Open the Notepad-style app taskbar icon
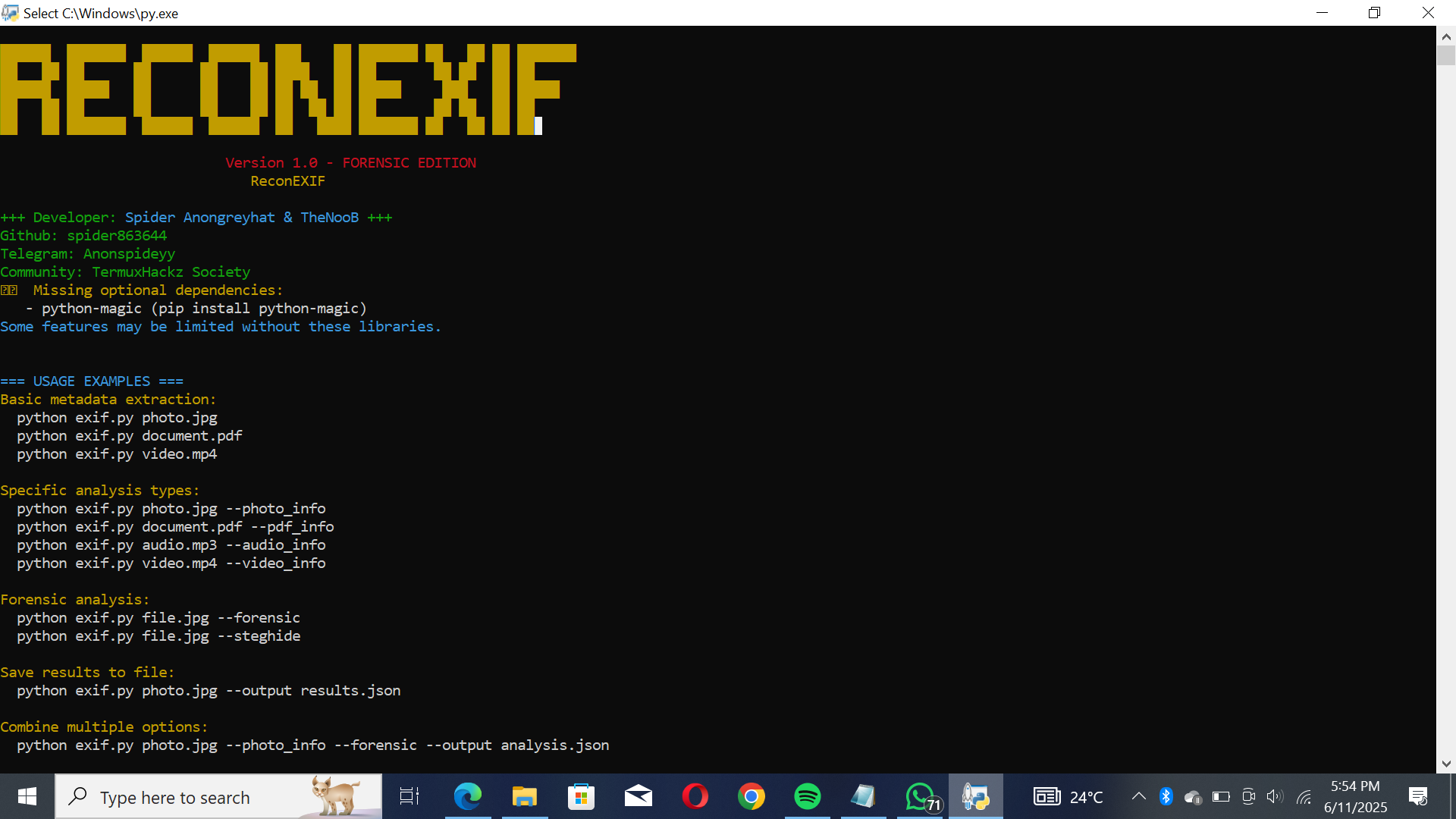 tap(863, 796)
